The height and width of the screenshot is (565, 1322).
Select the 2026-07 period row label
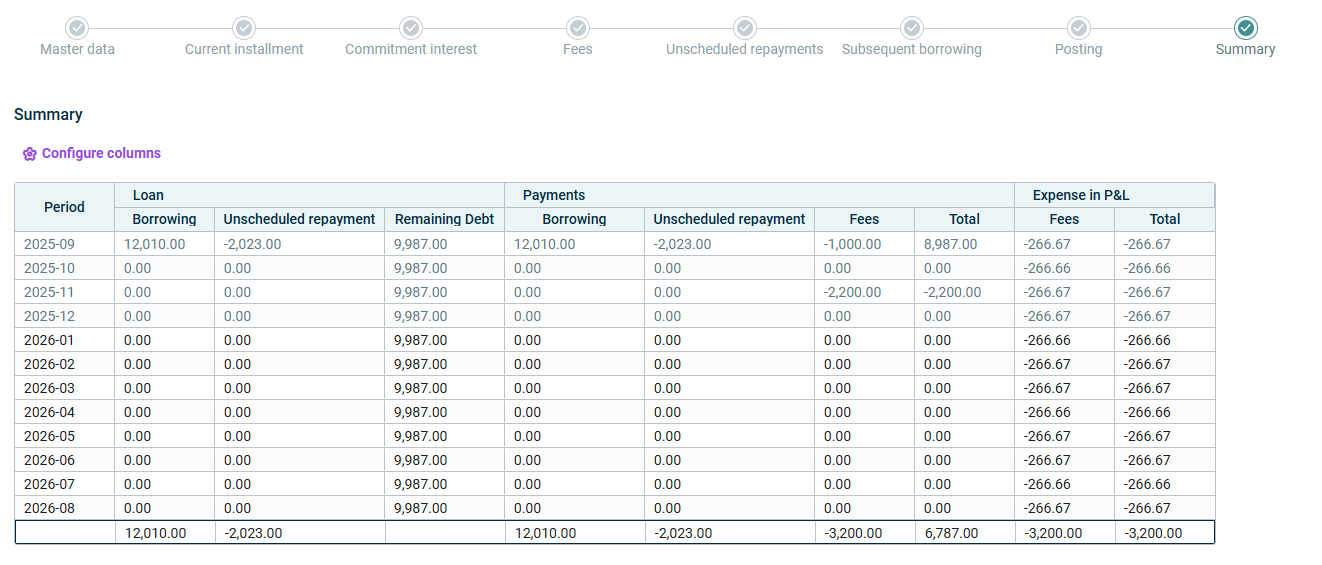pyautogui.click(x=47, y=484)
